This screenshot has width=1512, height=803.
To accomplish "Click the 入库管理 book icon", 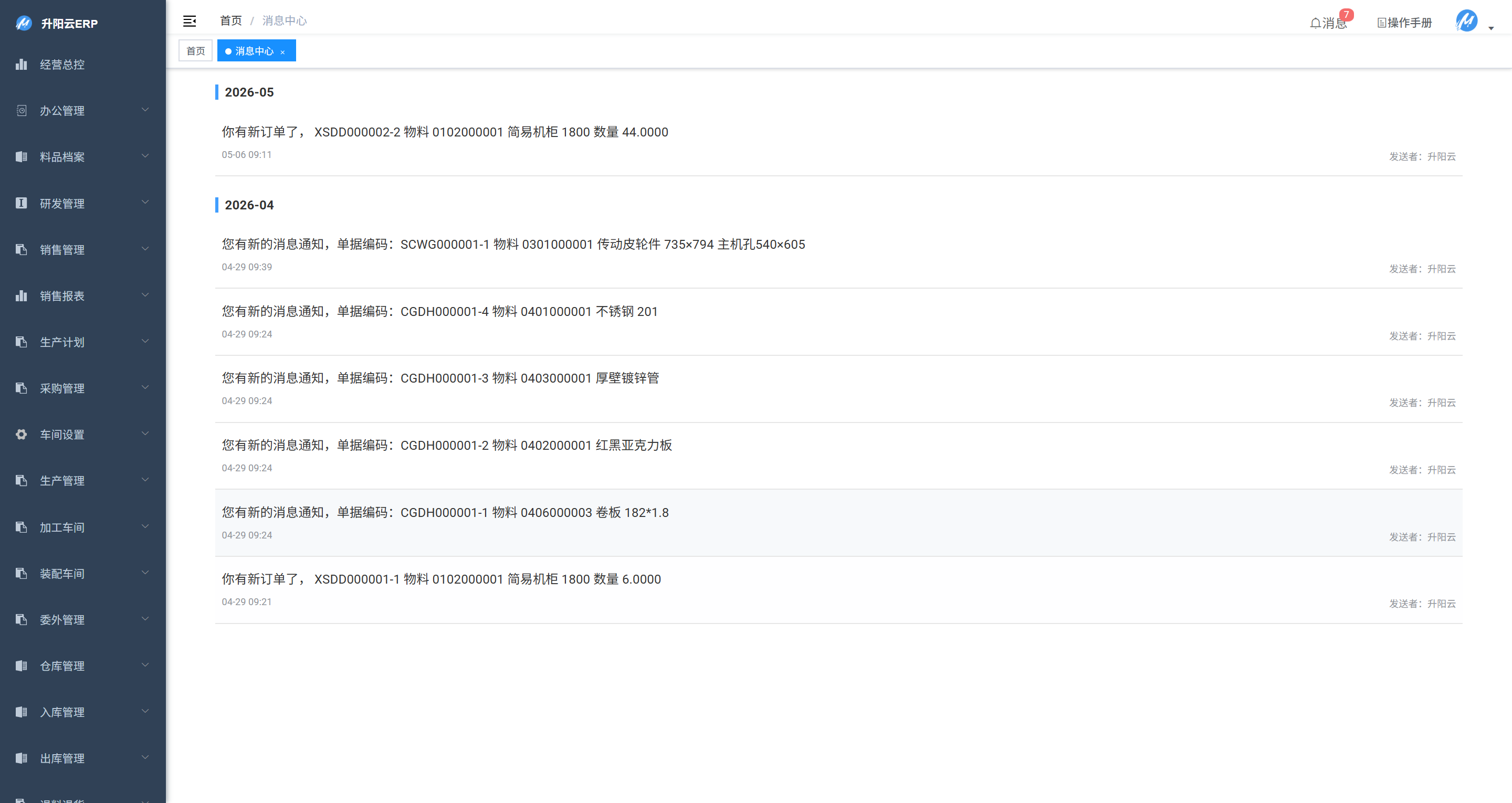I will point(21,712).
